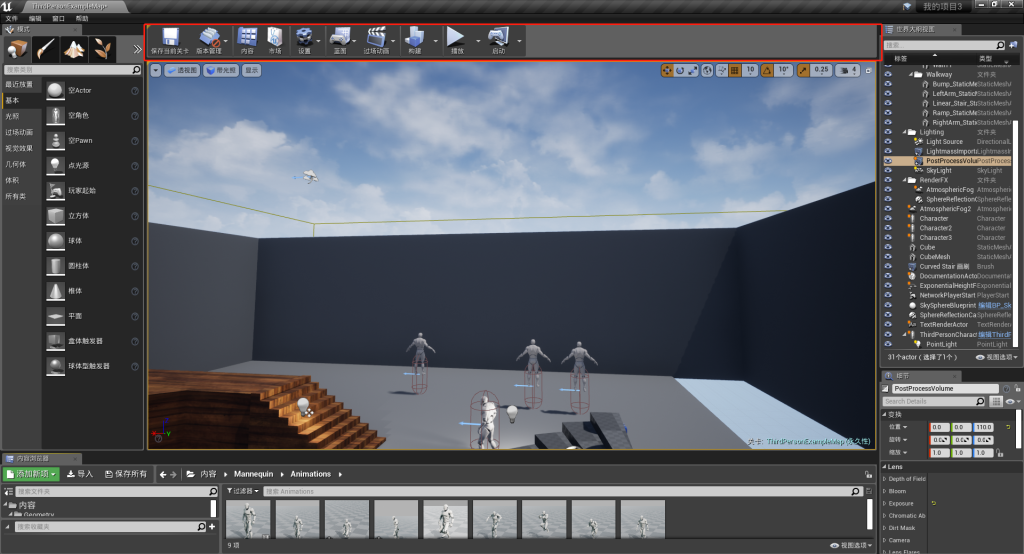Screen dimensions: 1024x554
Task: Open the 市场 marketplace from toolbar
Action: (x=275, y=38)
